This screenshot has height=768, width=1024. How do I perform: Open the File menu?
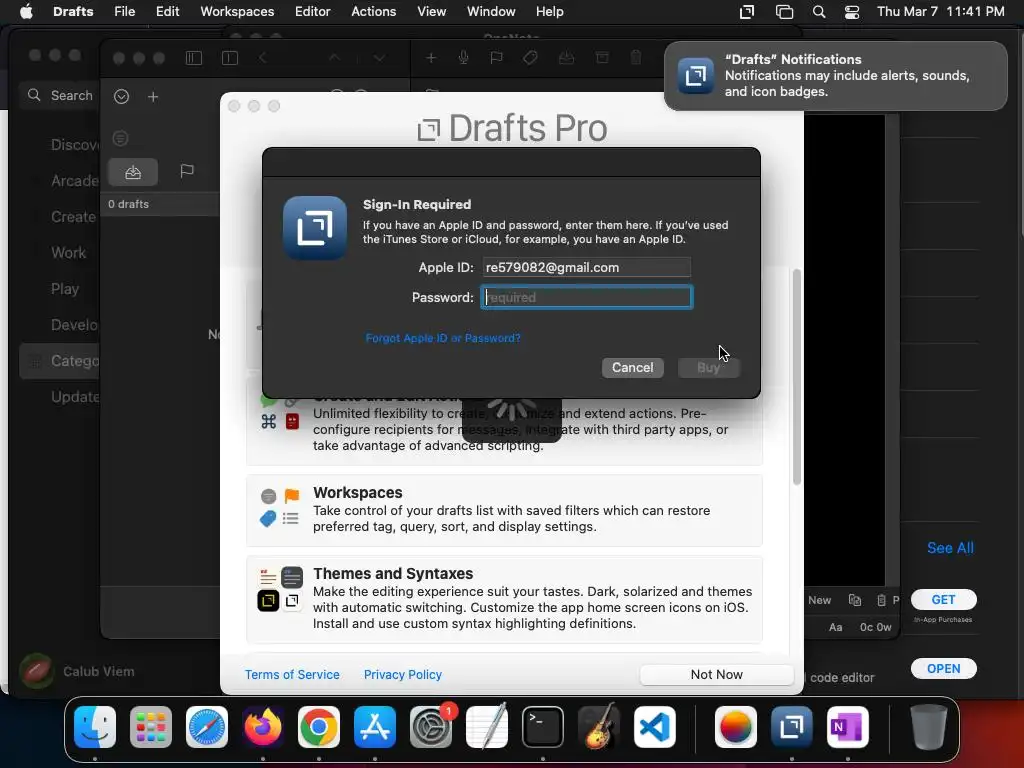pos(124,12)
